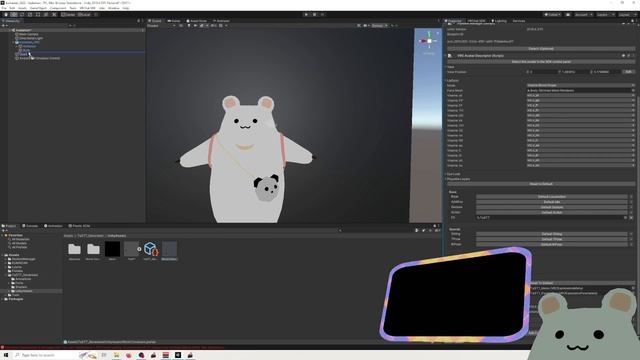Collapse the LipSync foldout in Inspector
The image size is (640, 360).
[x=446, y=80]
